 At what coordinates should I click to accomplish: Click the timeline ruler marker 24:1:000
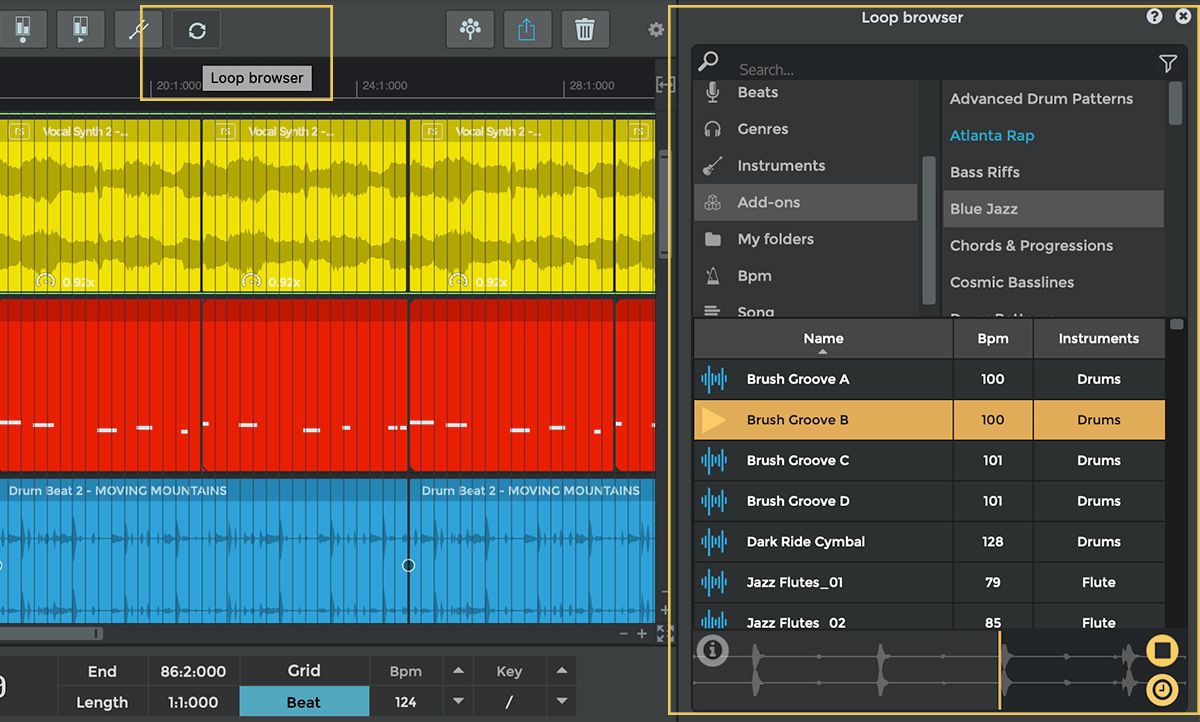(x=385, y=86)
